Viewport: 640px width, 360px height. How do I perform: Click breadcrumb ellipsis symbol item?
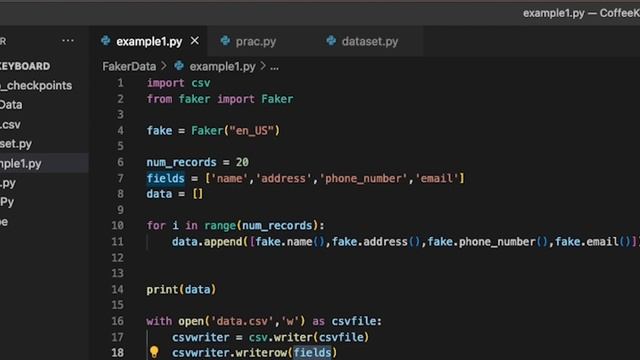click(274, 67)
